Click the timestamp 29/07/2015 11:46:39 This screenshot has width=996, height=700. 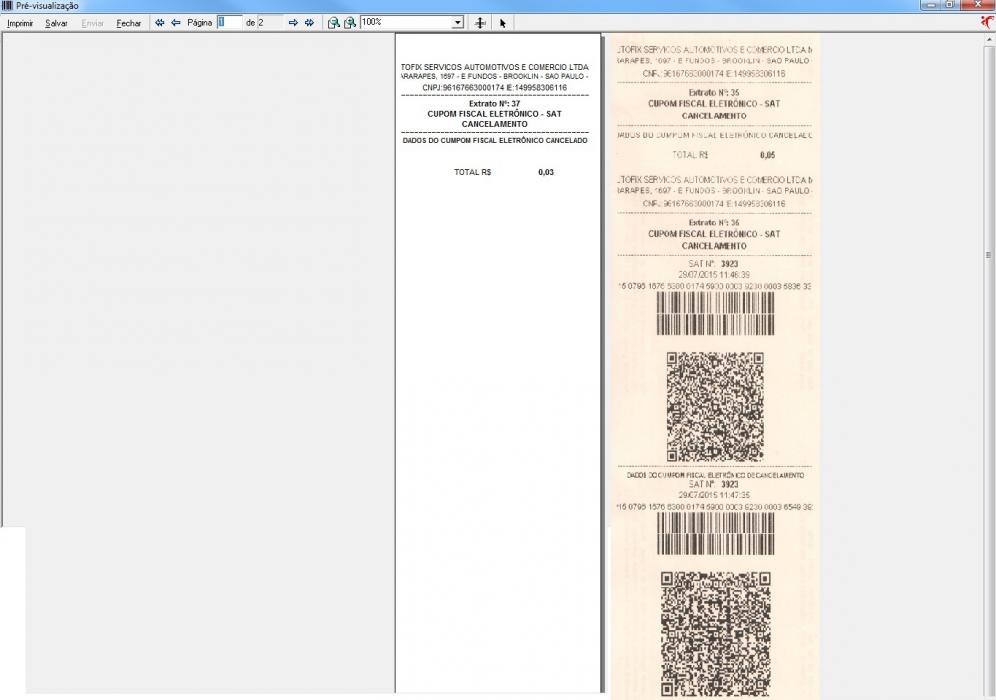[x=714, y=275]
